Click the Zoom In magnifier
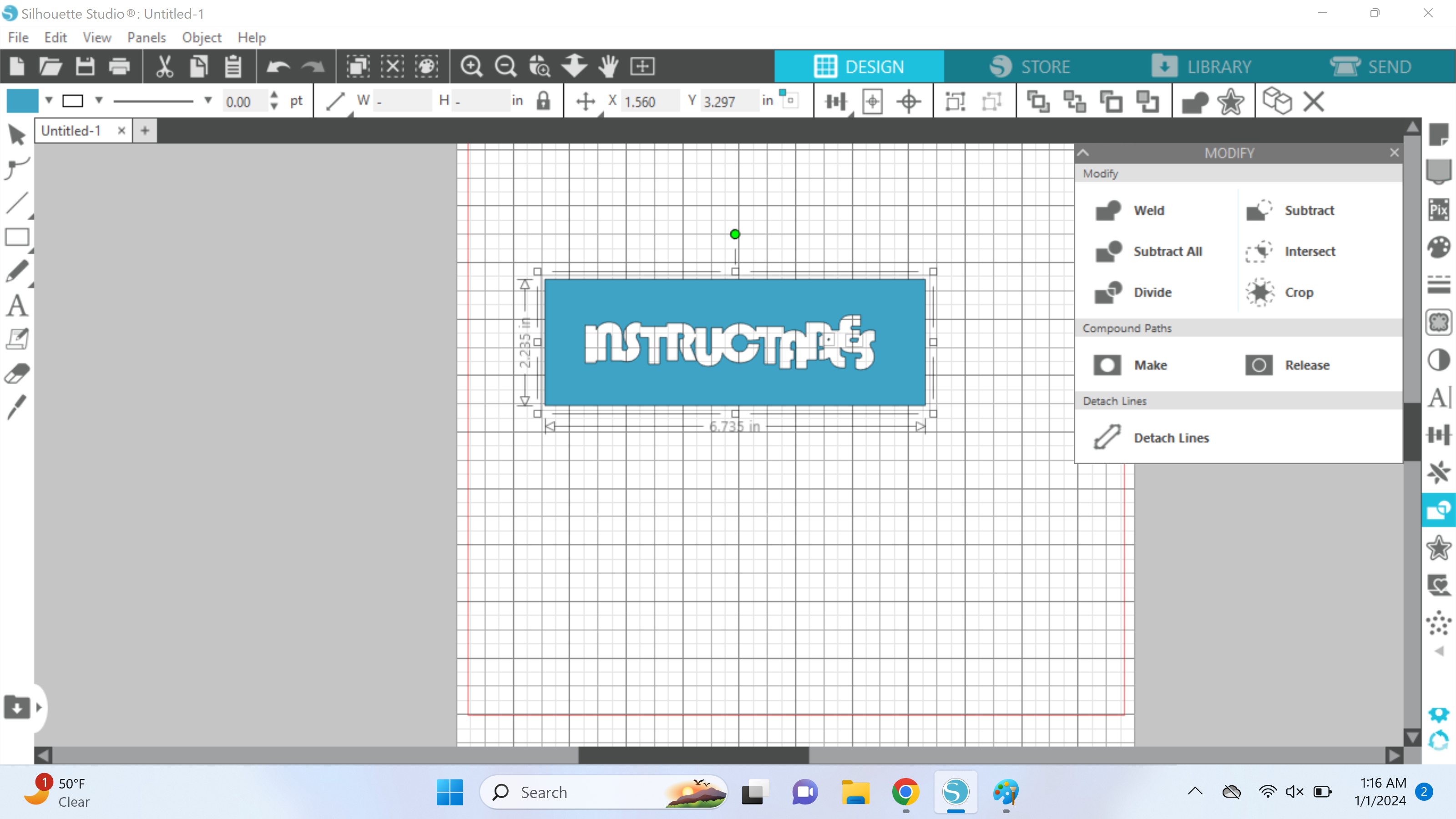Viewport: 1456px width, 819px height. coord(471,67)
